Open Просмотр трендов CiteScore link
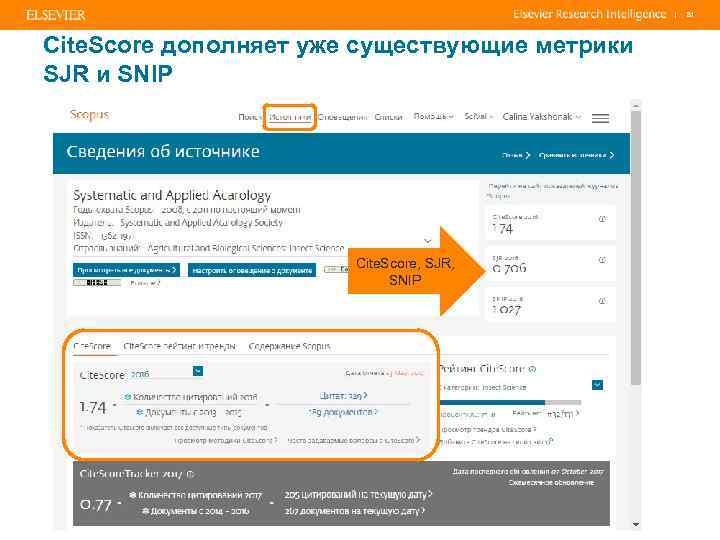 pos(488,429)
